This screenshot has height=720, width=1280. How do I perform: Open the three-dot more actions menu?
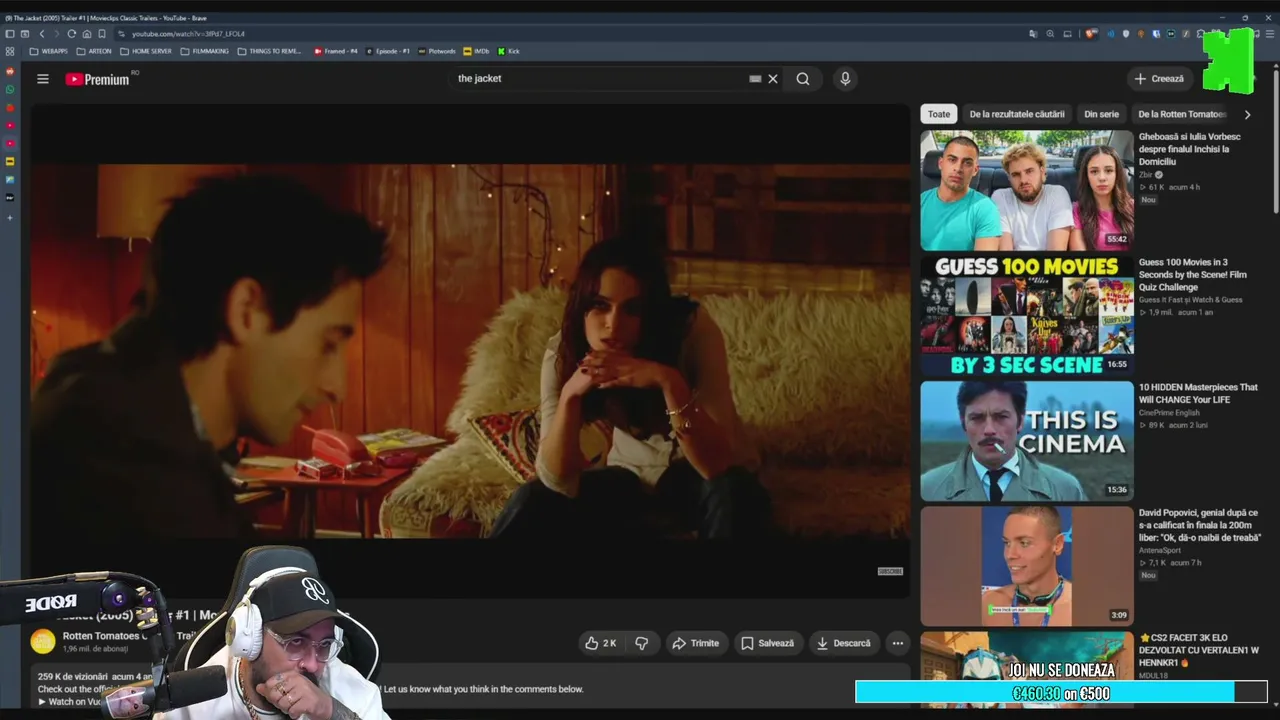[x=898, y=643]
